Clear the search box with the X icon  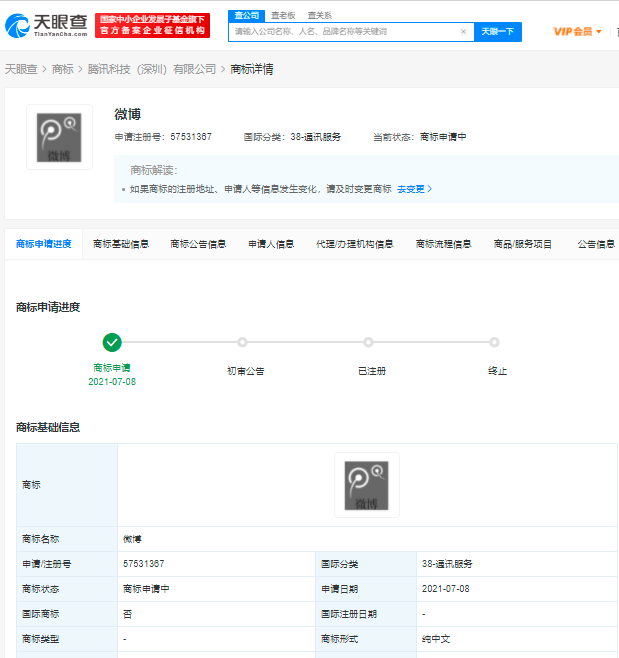(463, 32)
